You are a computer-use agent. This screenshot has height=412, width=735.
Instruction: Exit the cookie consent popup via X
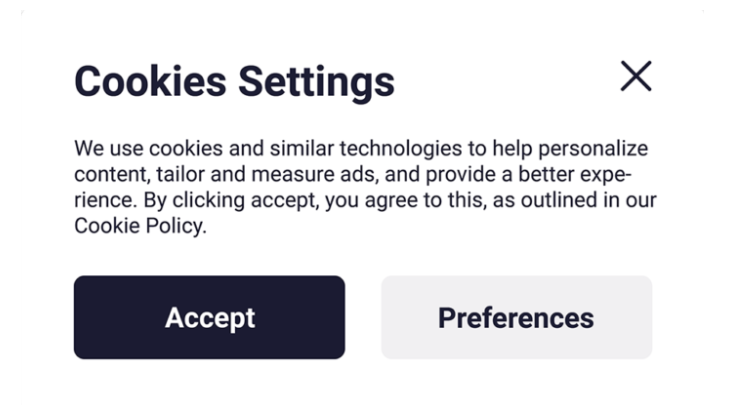(x=636, y=76)
